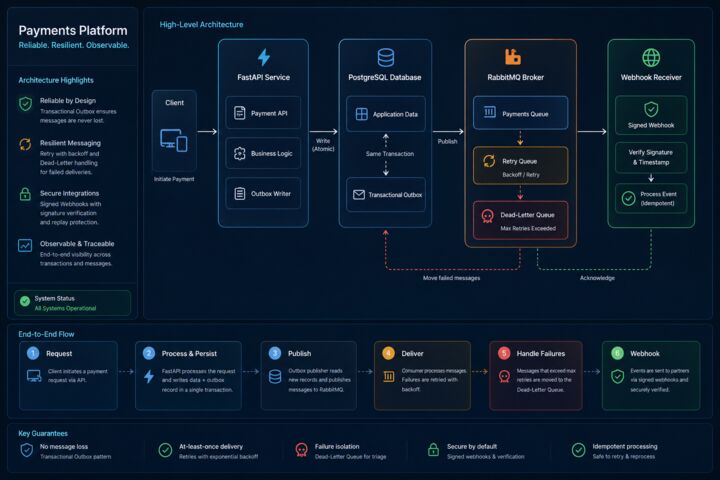Screen dimensions: 720x480
Task: Click the Request step monitor icon
Action: pyautogui.click(x=34, y=376)
